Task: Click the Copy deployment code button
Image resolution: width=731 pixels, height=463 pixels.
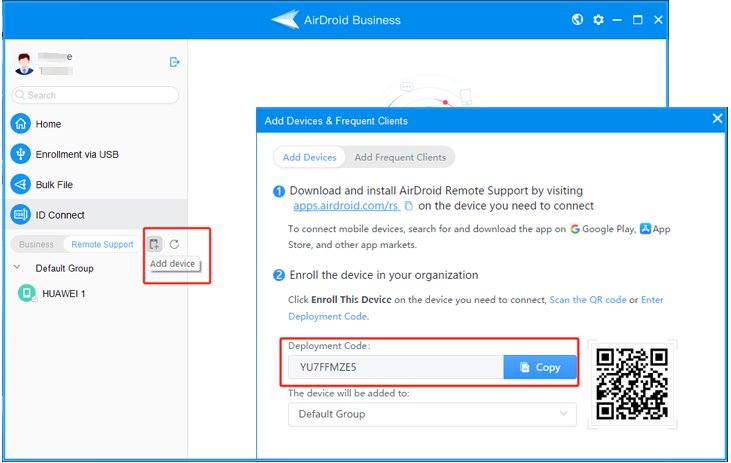Action: [540, 367]
